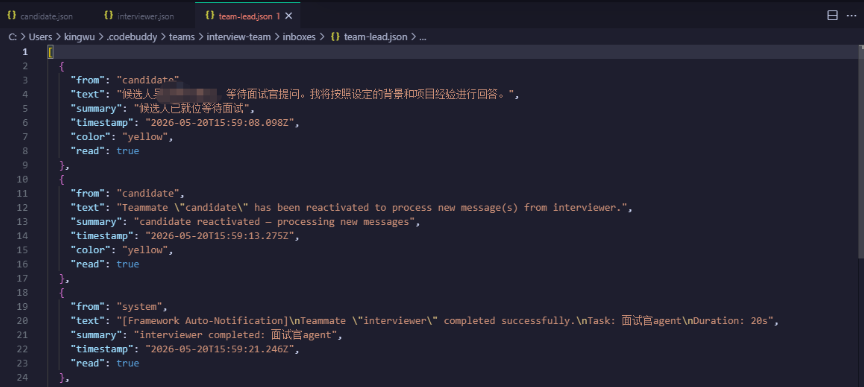Viewport: 864px width, 387px height.
Task: Open the teams breadcrumb folder
Action: [x=182, y=37]
